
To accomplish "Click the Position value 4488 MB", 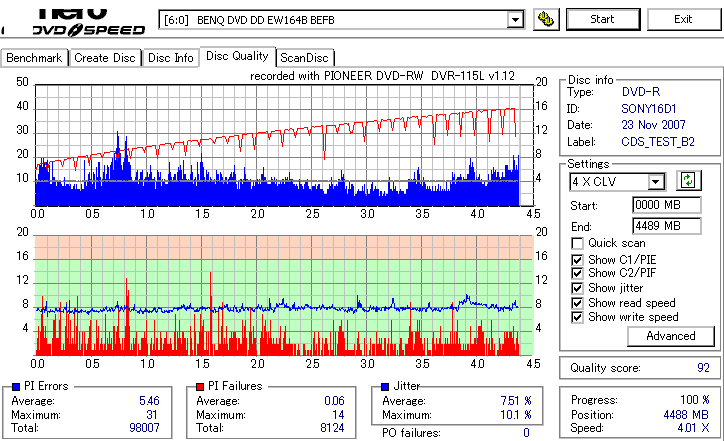I will pyautogui.click(x=686, y=415).
